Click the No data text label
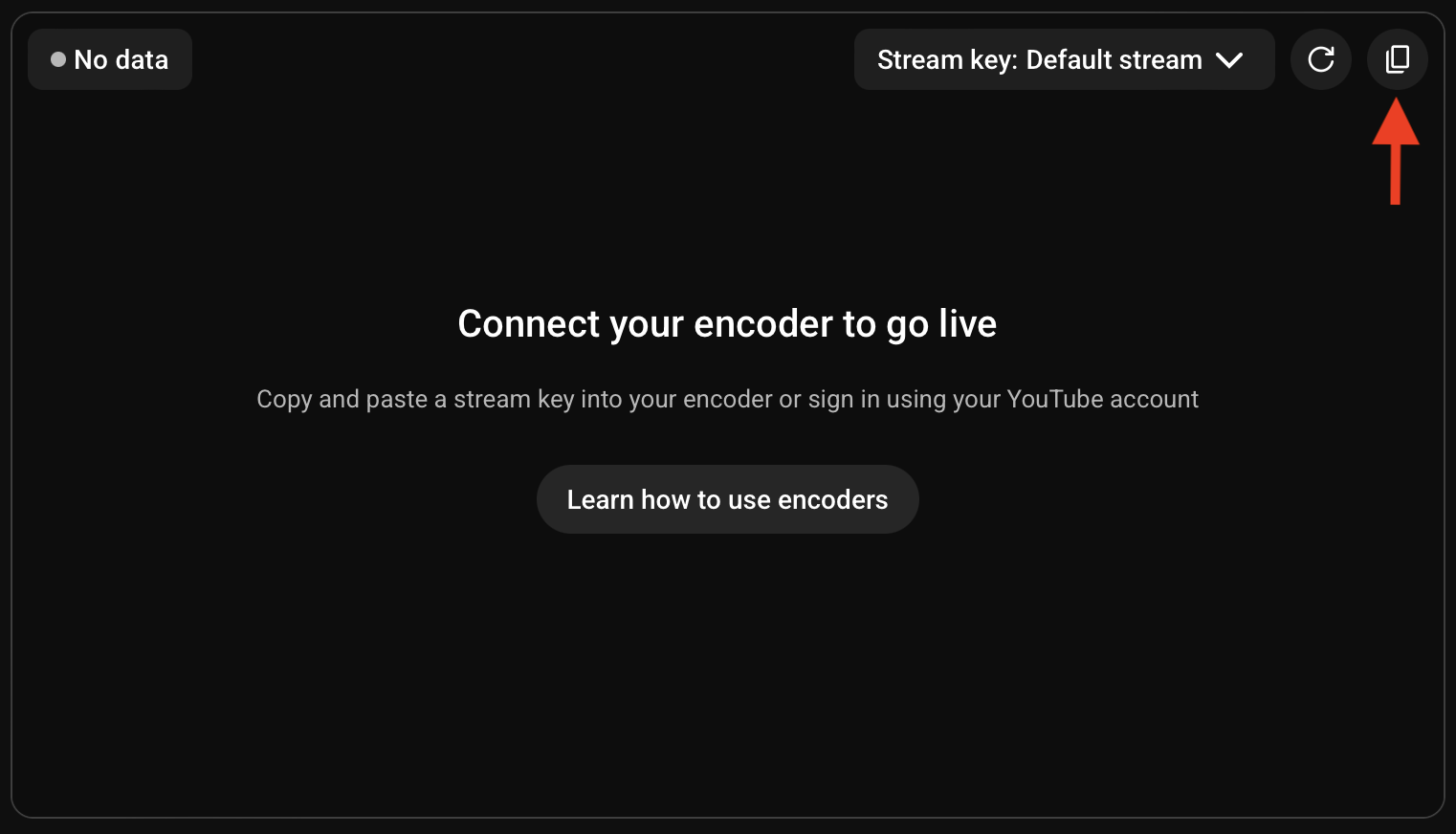Screen dimensions: 1456x834 121,59
